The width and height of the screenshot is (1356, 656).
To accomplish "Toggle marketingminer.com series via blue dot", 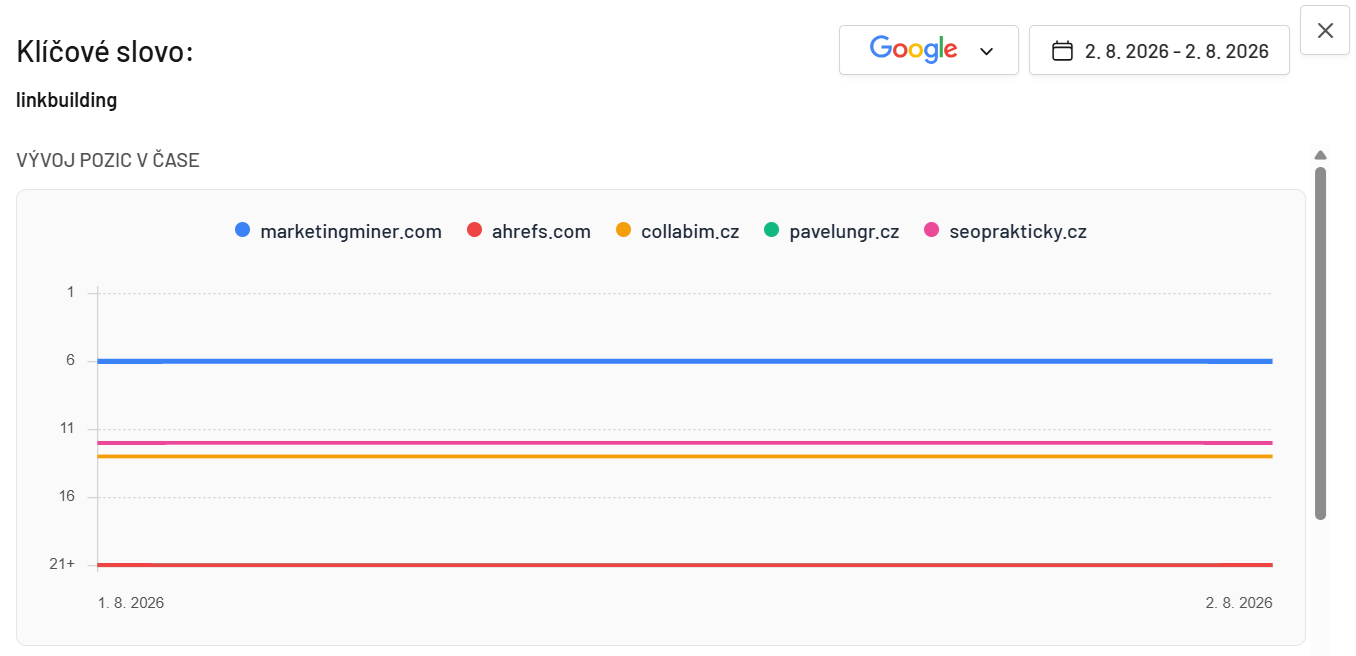I will pyautogui.click(x=242, y=230).
